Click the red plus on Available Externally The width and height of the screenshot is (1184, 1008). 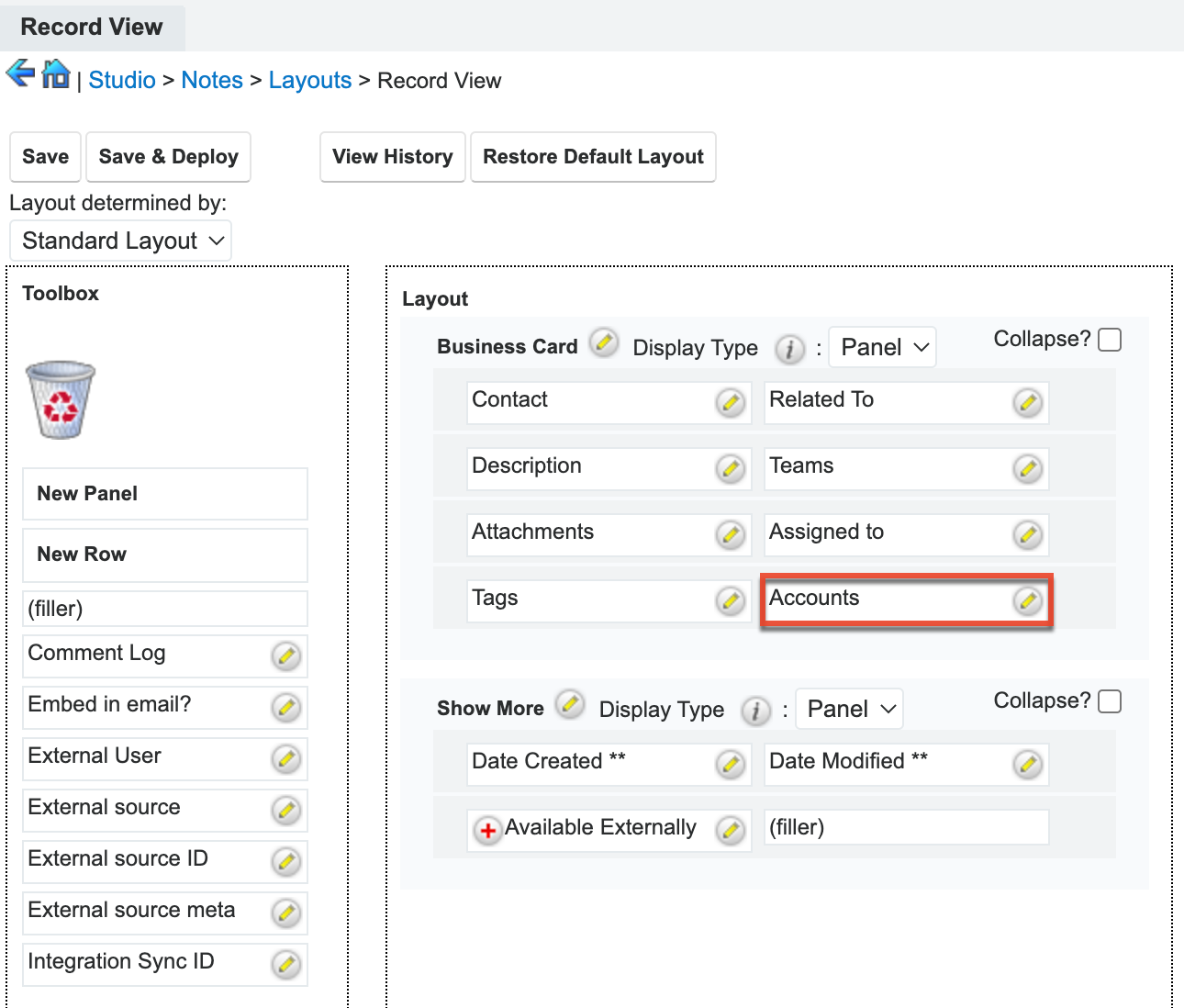(x=486, y=830)
